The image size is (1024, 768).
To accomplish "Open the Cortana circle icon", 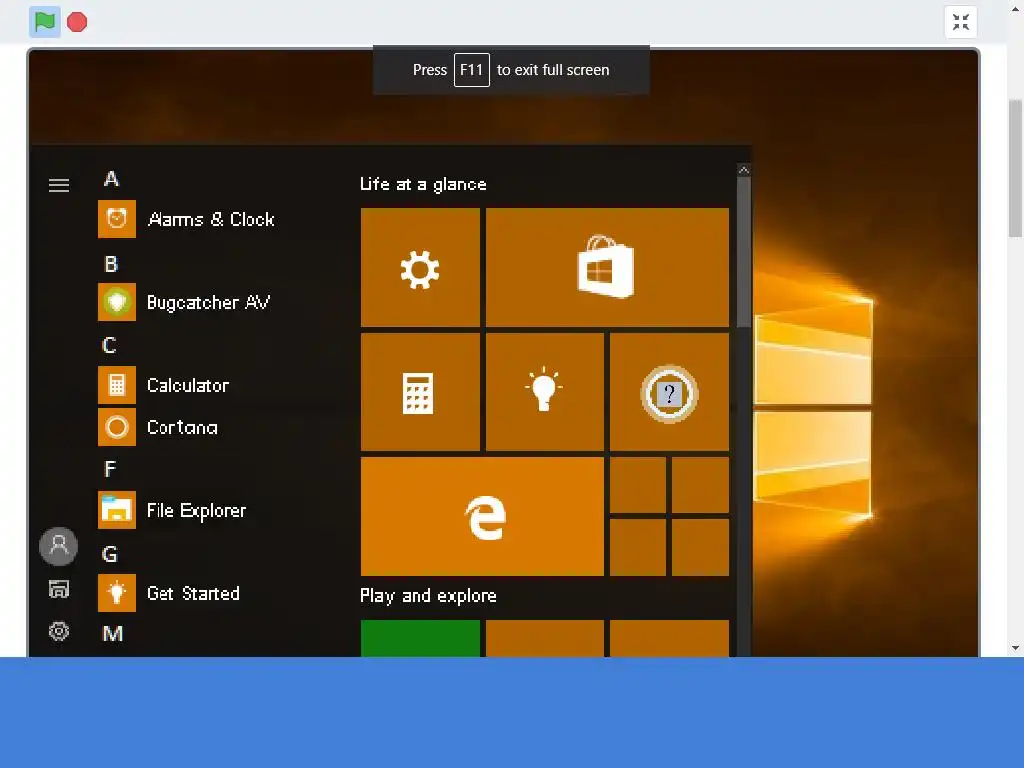I will tap(117, 427).
